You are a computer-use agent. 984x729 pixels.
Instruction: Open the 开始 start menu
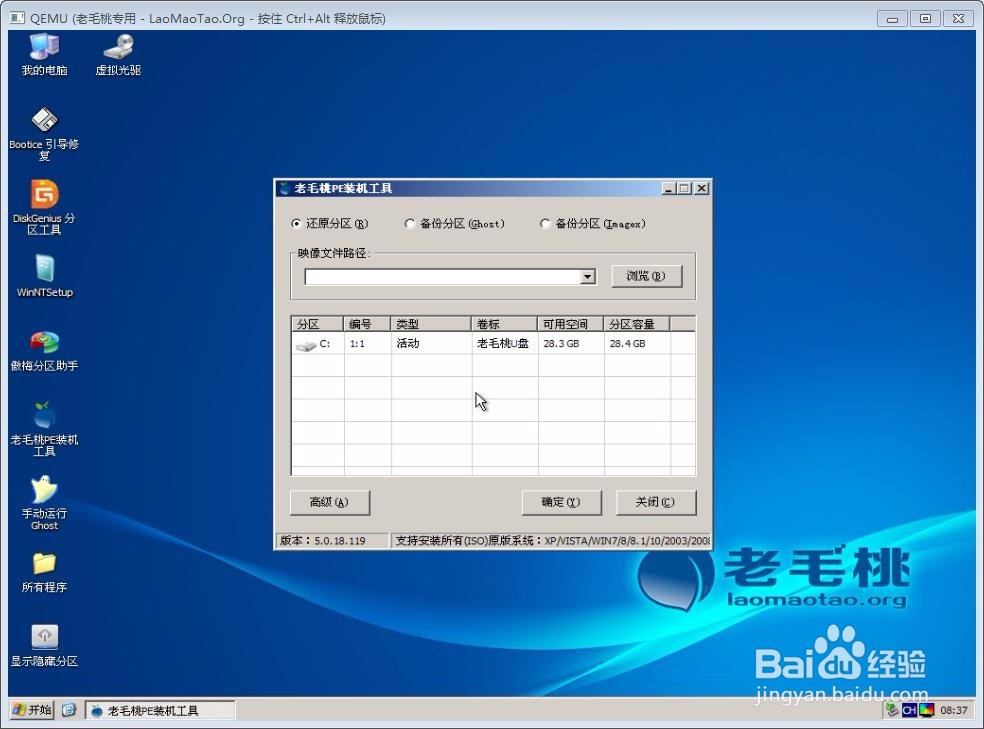click(x=30, y=710)
